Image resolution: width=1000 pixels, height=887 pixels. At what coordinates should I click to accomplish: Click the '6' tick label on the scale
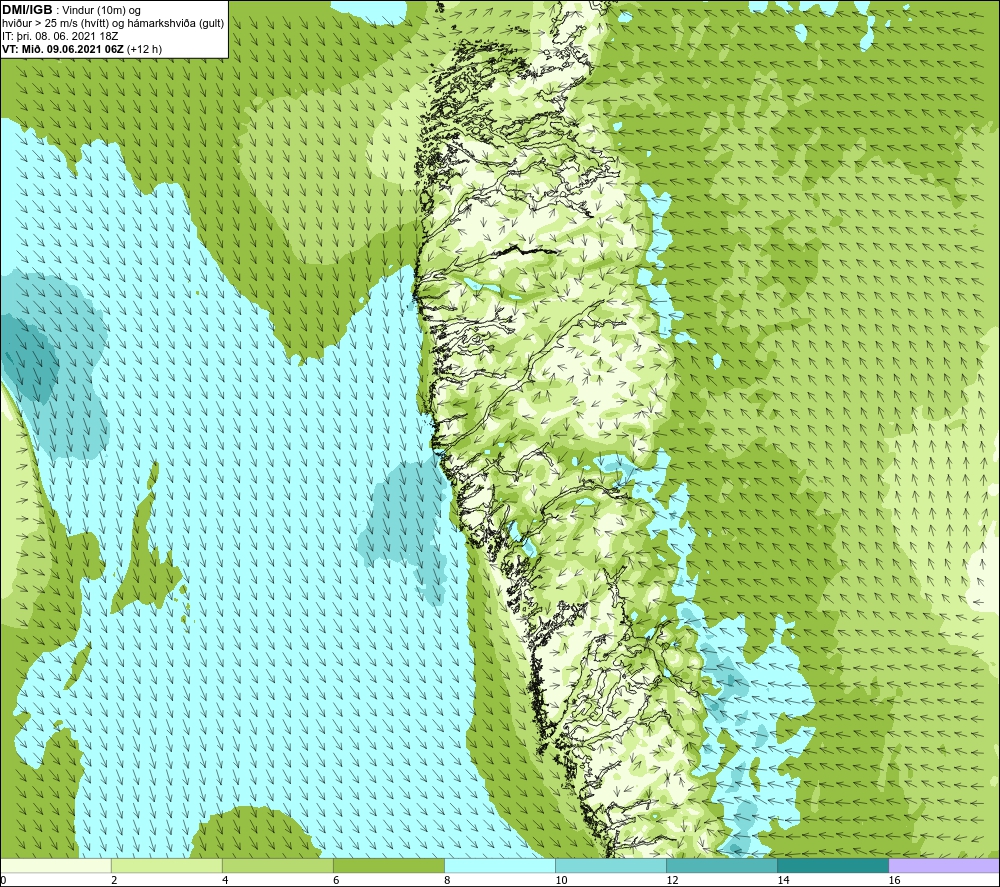[336, 880]
